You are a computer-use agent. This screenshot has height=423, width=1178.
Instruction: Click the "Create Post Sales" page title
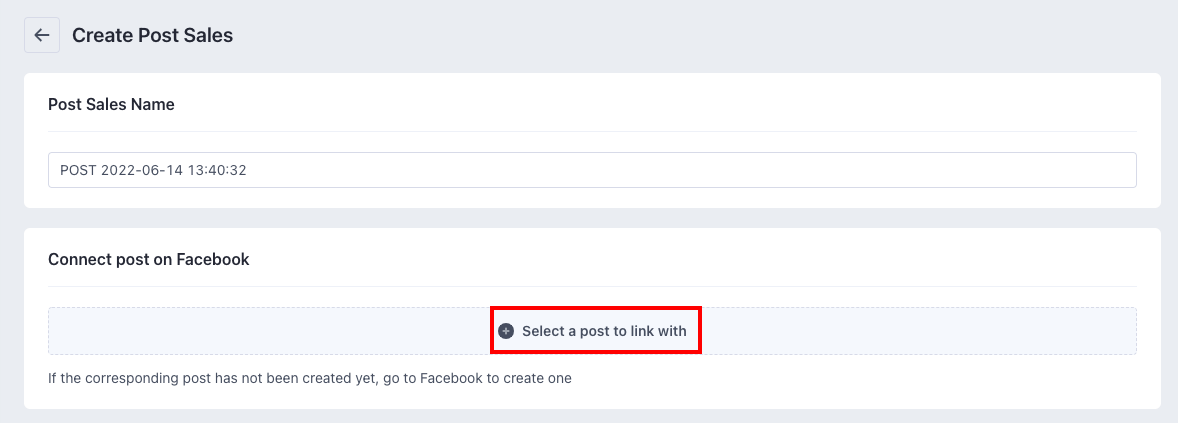click(152, 35)
